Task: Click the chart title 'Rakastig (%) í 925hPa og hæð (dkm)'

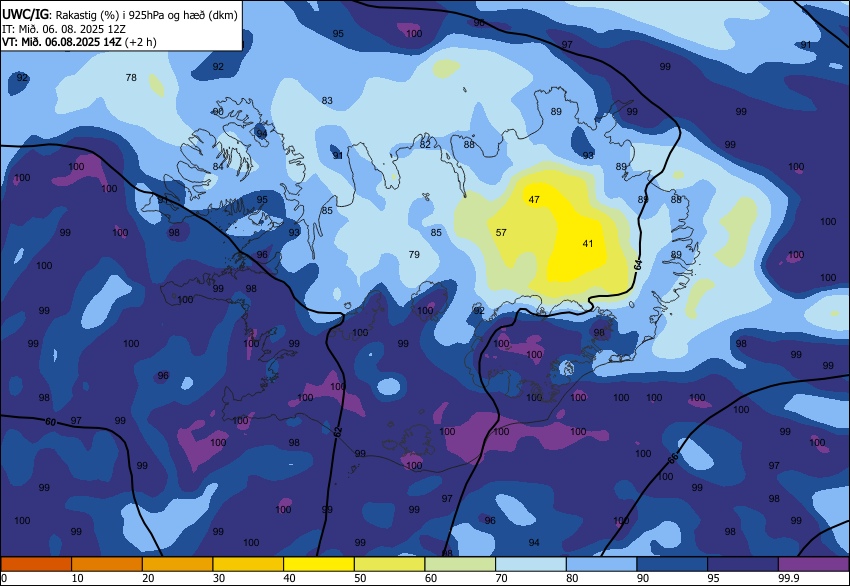Action: pos(146,15)
